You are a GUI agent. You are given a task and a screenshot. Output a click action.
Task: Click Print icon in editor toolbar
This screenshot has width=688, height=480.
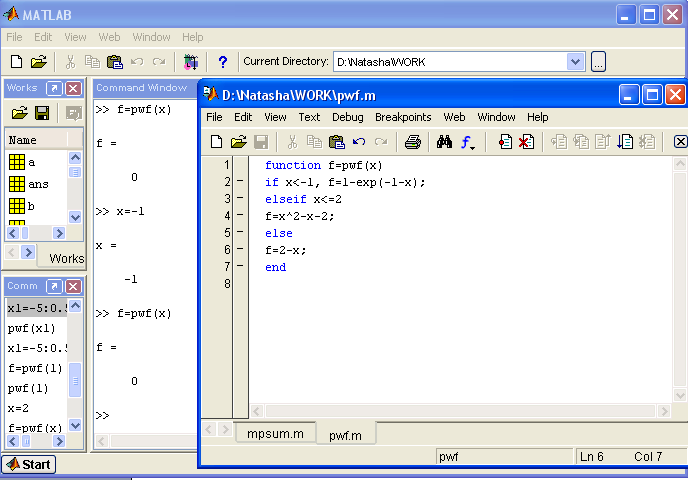412,142
